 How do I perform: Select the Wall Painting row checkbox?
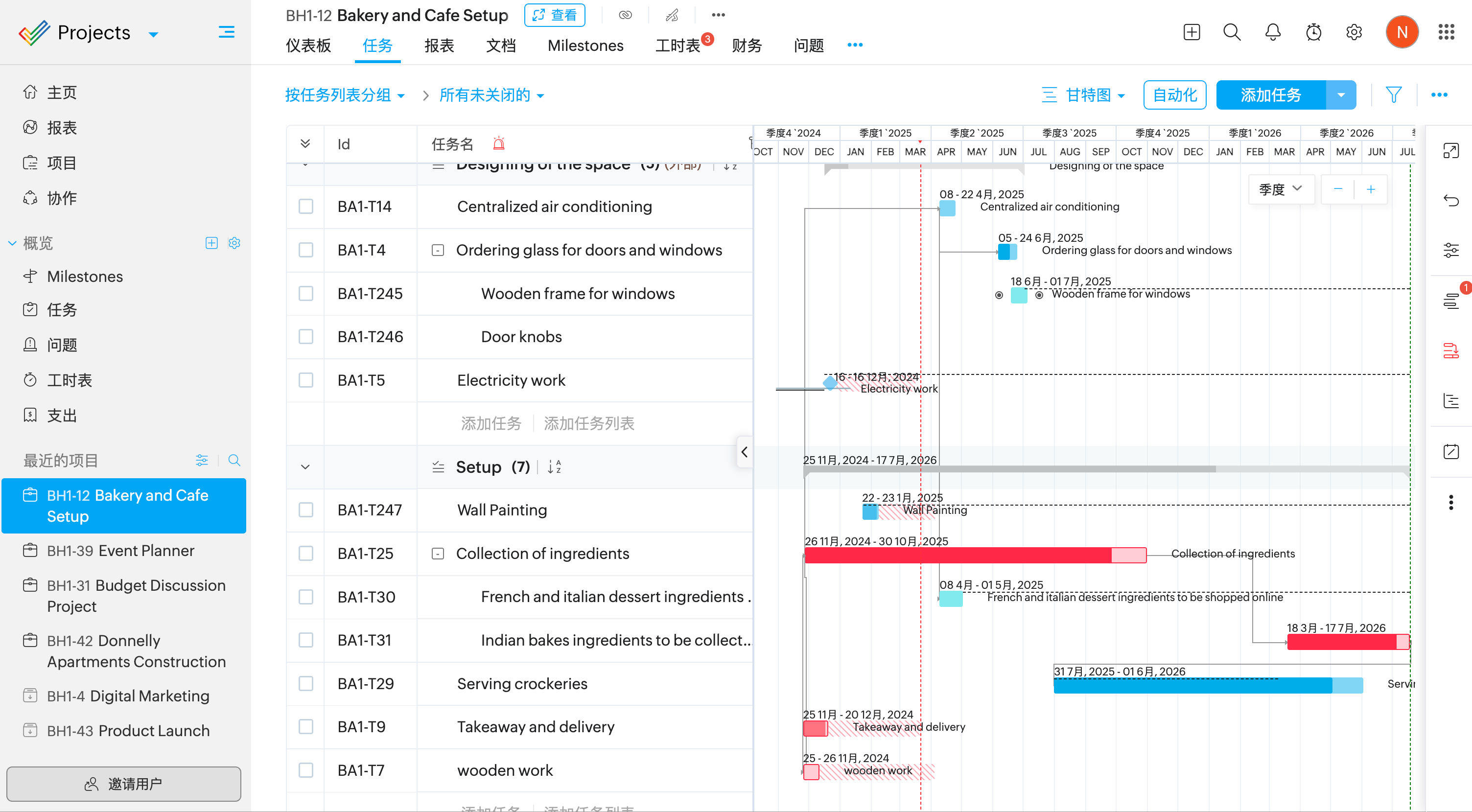(x=306, y=510)
